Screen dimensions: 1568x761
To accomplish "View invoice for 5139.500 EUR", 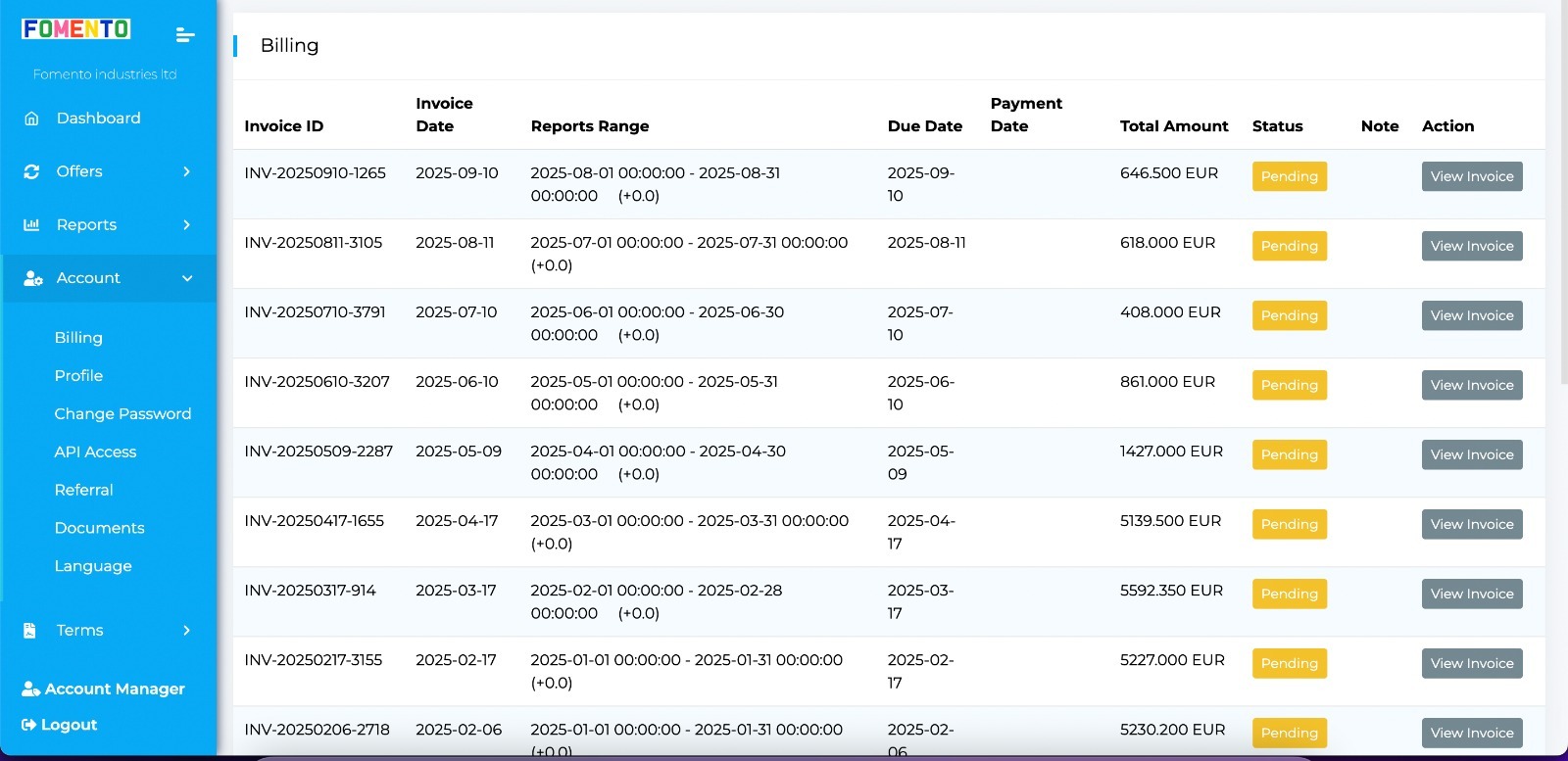I will coord(1471,524).
